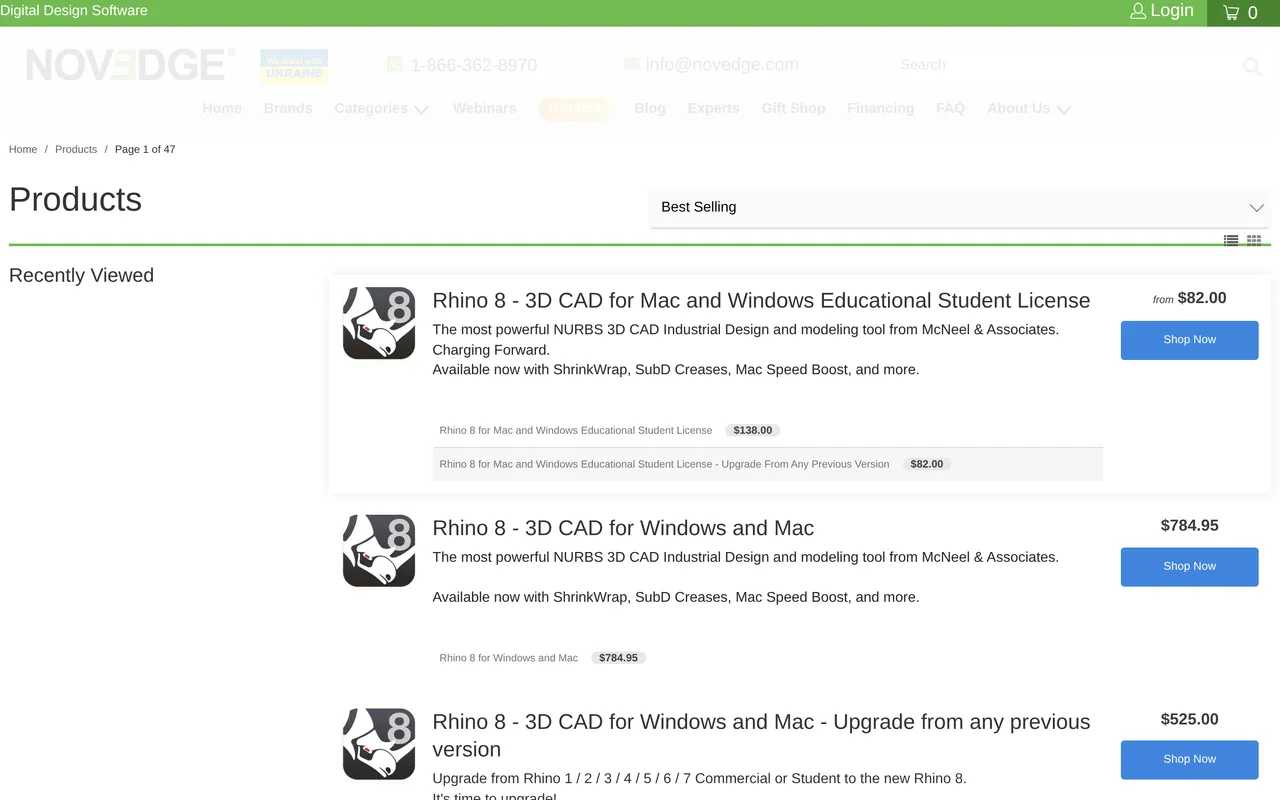
Task: Click the envelope icon beside info@novedge.com
Action: click(632, 64)
